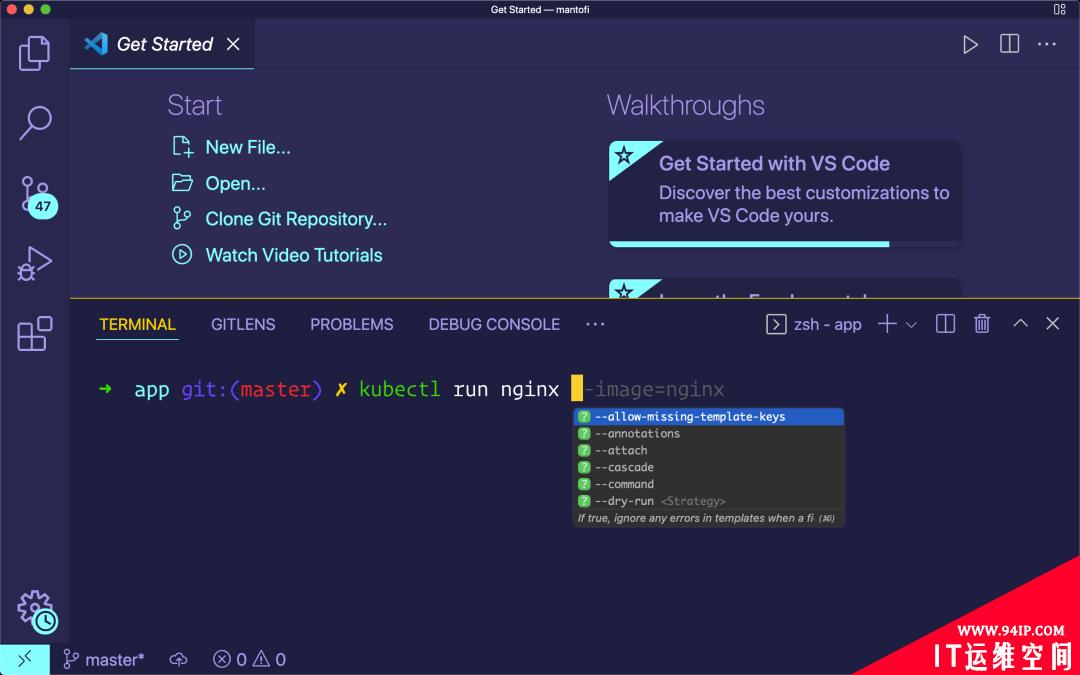Open the Run and Debug view
This screenshot has height=675, width=1080.
pos(34,264)
